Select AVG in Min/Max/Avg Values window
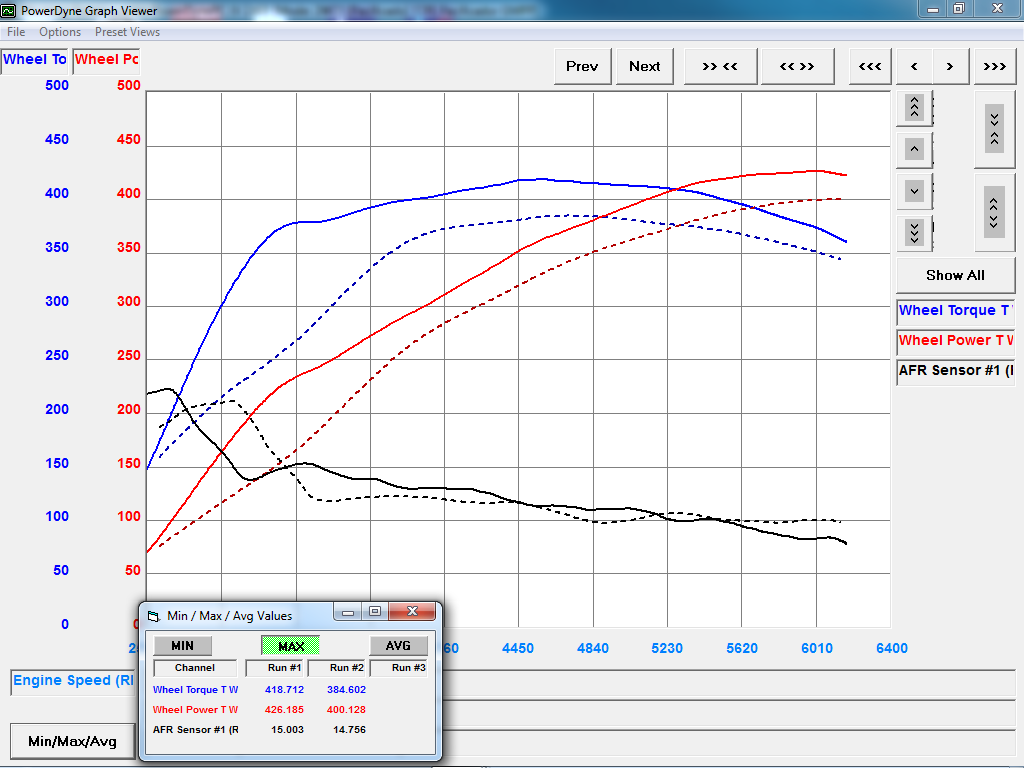Viewport: 1024px width, 768px height. (x=398, y=646)
